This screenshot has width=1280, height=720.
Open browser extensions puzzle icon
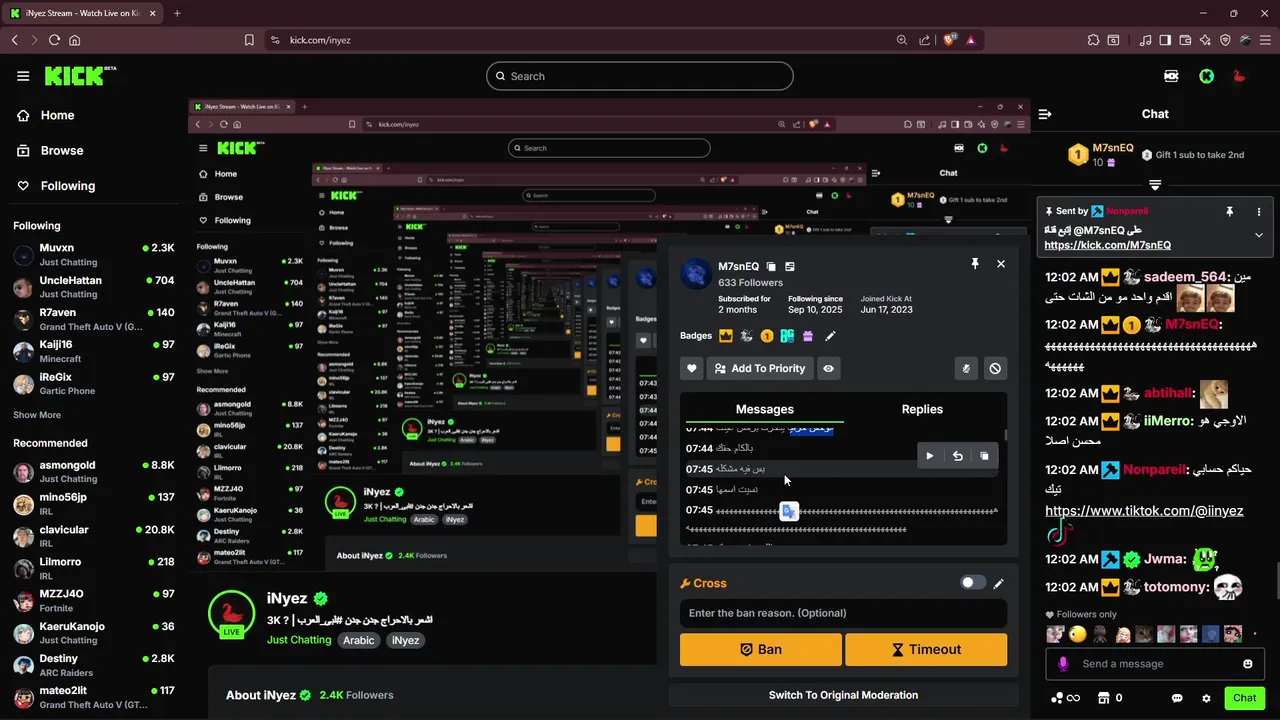click(1093, 40)
